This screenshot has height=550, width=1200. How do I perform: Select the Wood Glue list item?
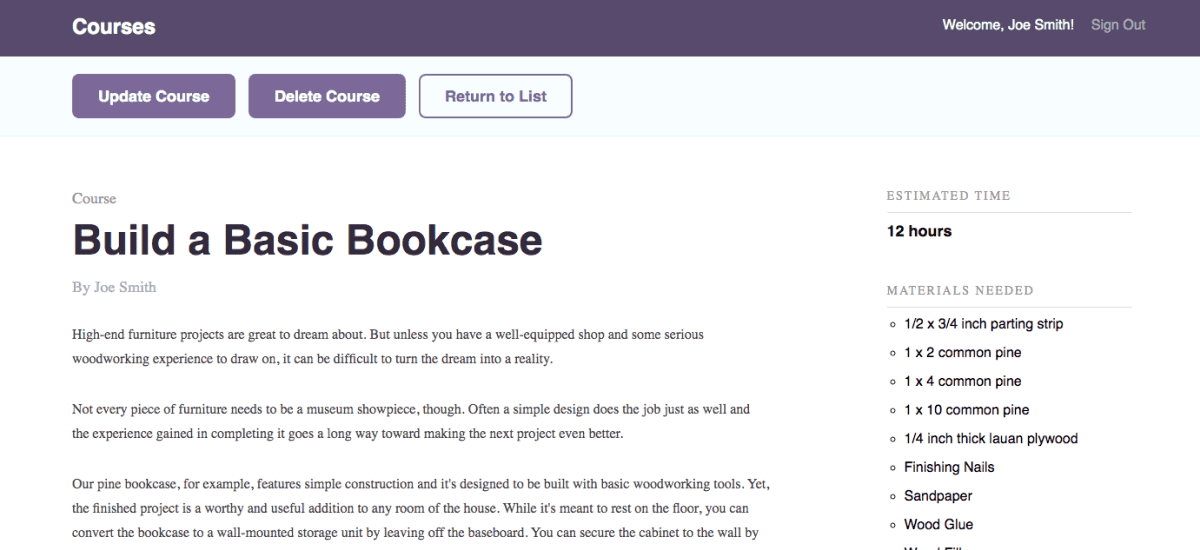tap(938, 524)
